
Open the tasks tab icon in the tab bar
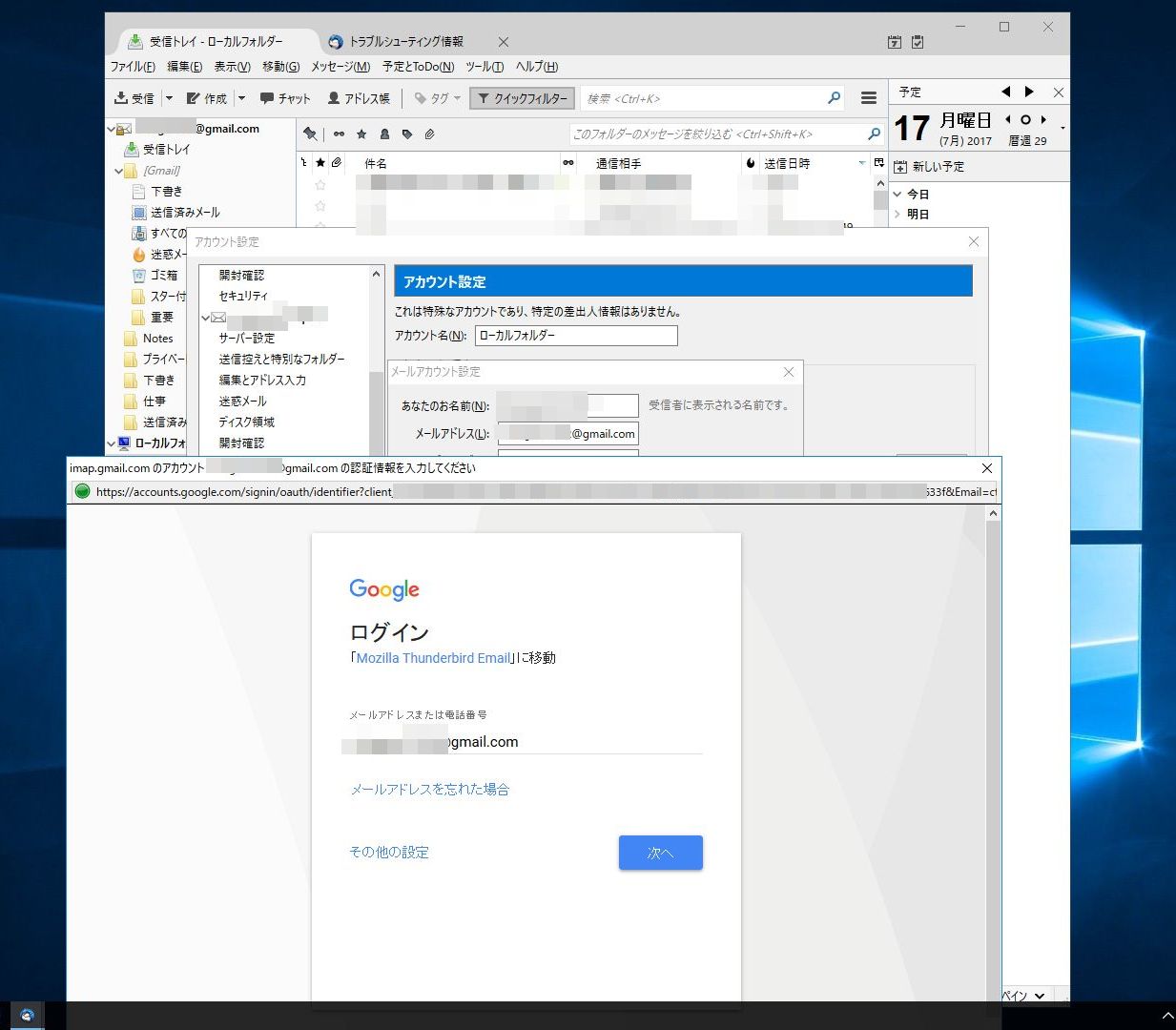click(x=918, y=42)
